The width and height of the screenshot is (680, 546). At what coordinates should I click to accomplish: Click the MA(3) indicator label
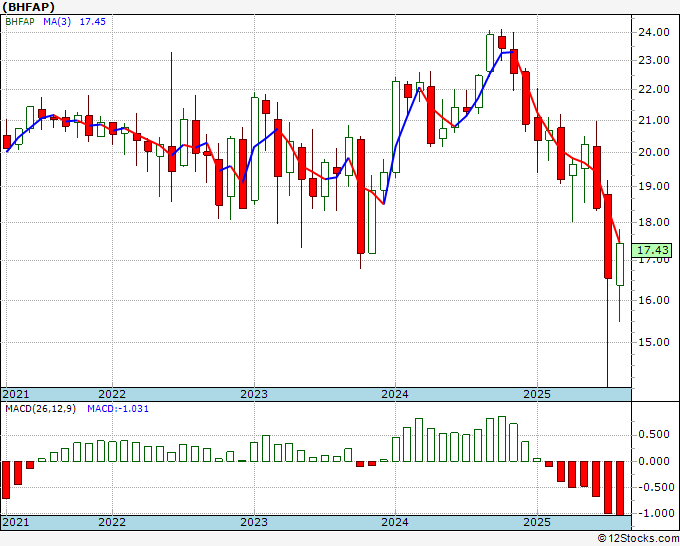click(57, 21)
